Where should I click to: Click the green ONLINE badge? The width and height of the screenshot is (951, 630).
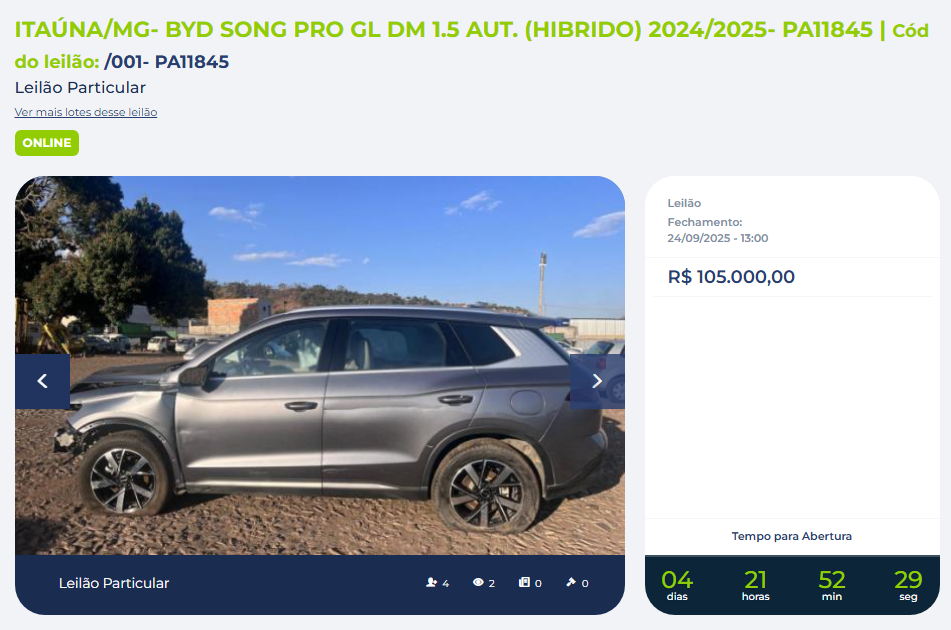(47, 143)
